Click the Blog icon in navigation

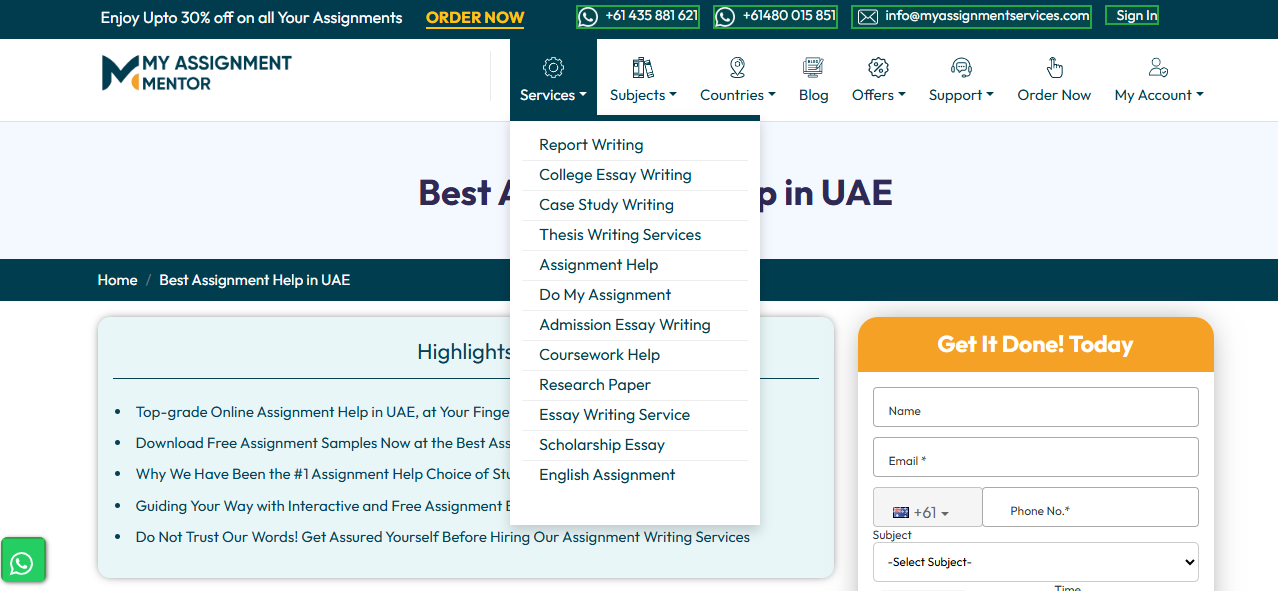pos(813,68)
